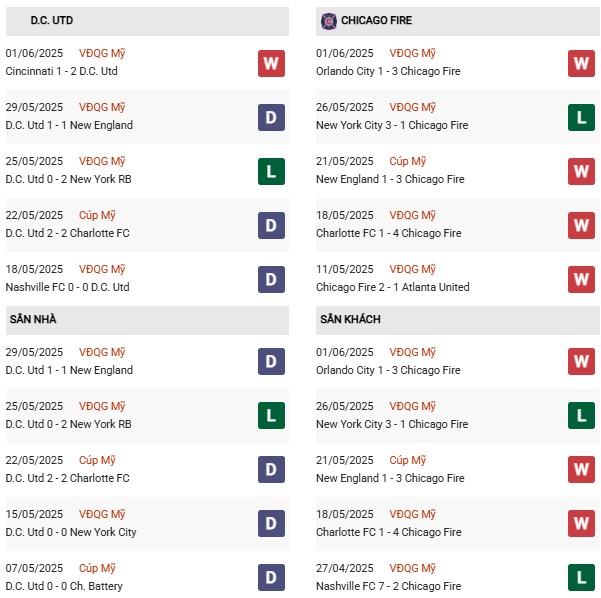The image size is (601, 598).
Task: Open Cúp Mỹ link dated 07/05/2025
Action: click(98, 568)
